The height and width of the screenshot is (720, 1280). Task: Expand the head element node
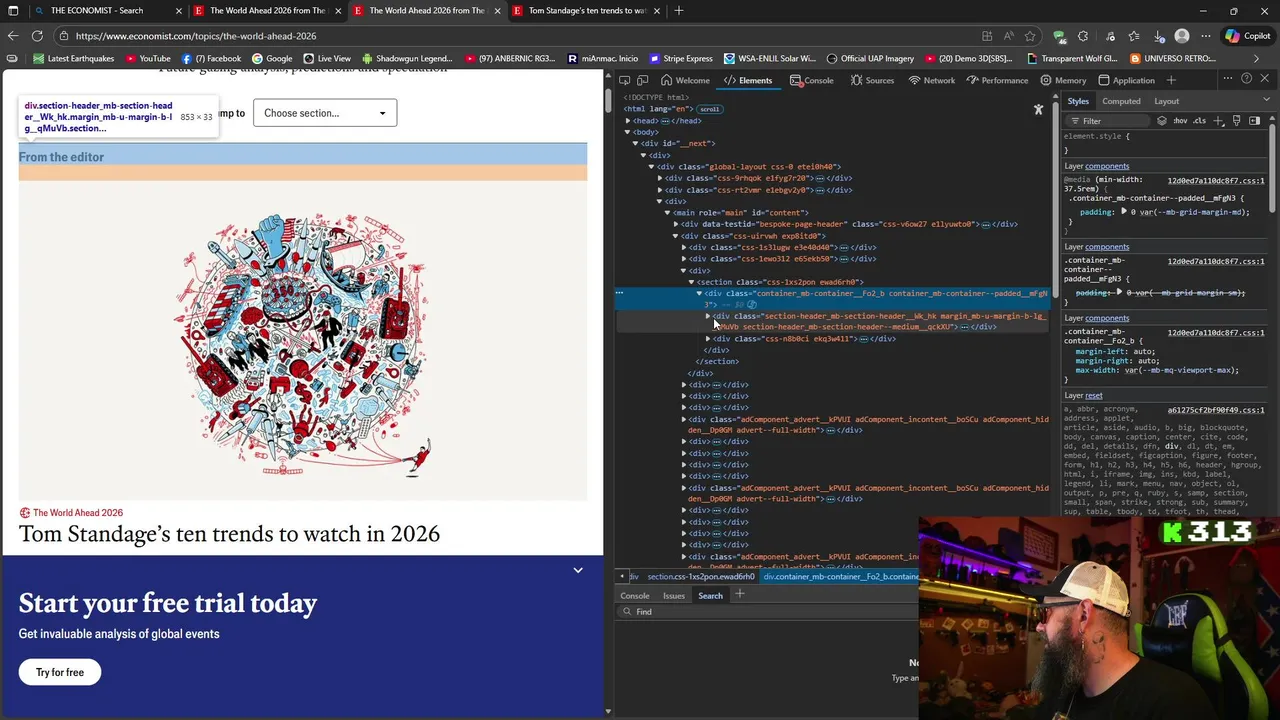(x=627, y=120)
